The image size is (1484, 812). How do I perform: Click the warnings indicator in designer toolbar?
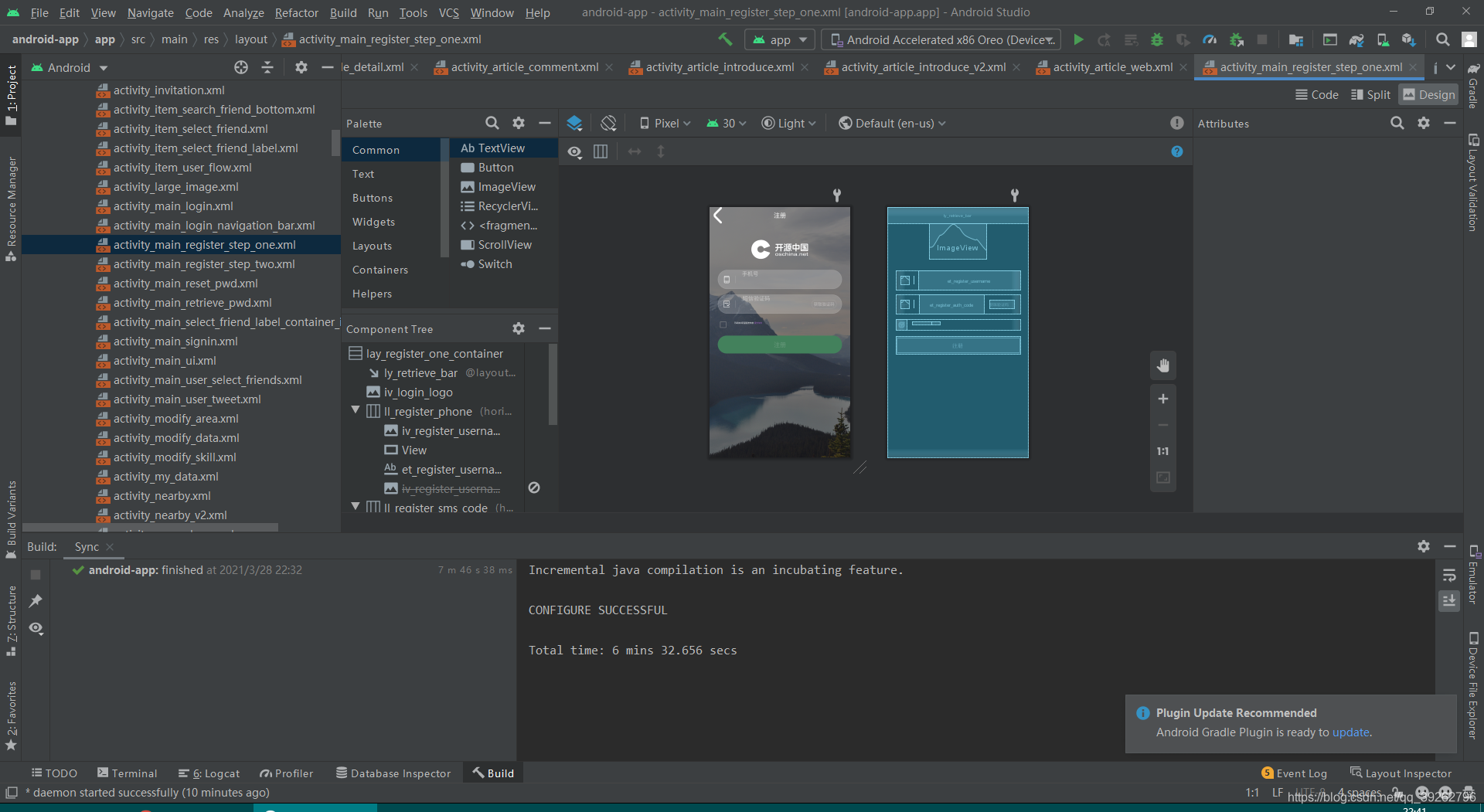pyautogui.click(x=1176, y=123)
